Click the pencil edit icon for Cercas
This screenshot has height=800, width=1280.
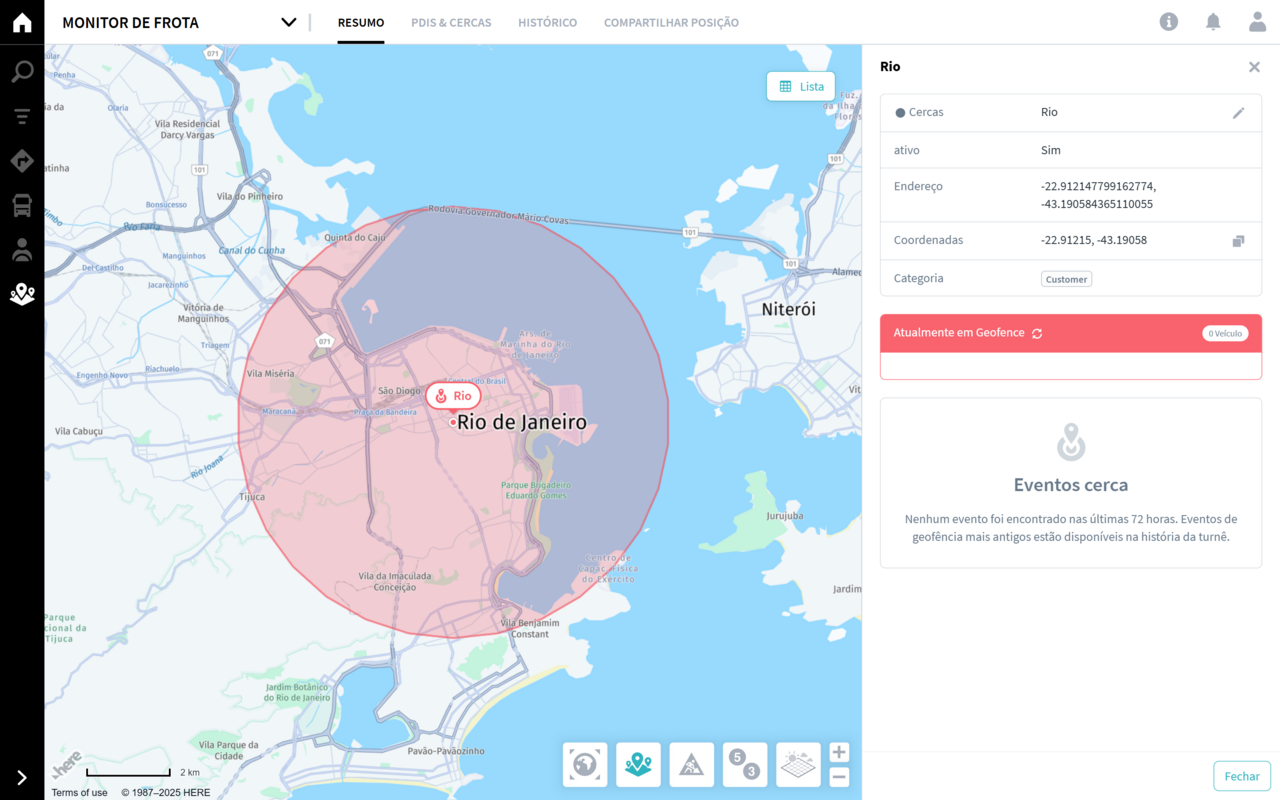point(1238,113)
